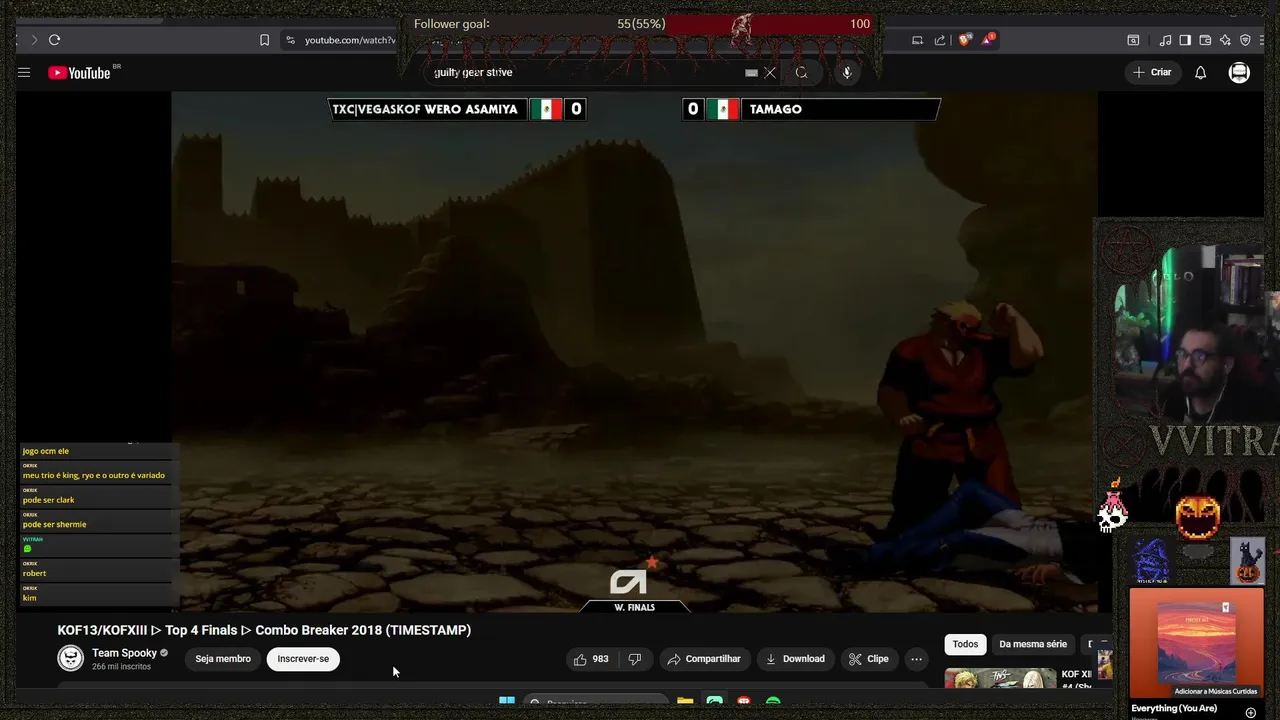Click the Seja membro button
The height and width of the screenshot is (720, 1280).
point(223,659)
